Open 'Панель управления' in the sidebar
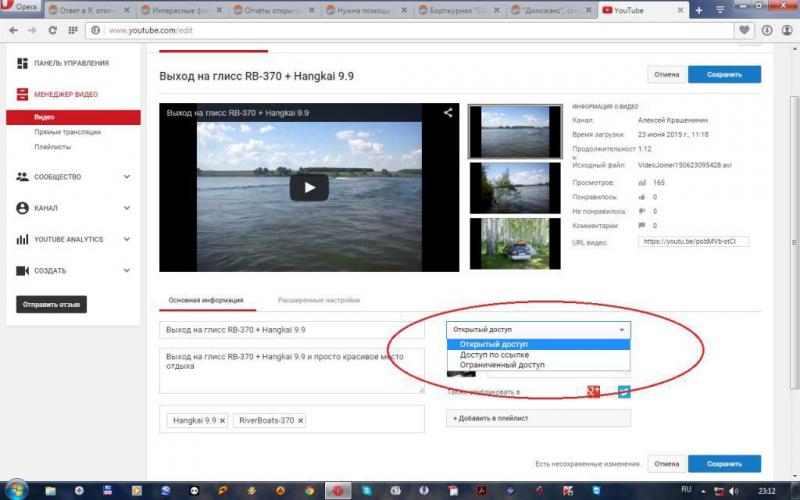Viewport: 800px width, 500px height. click(x=71, y=63)
